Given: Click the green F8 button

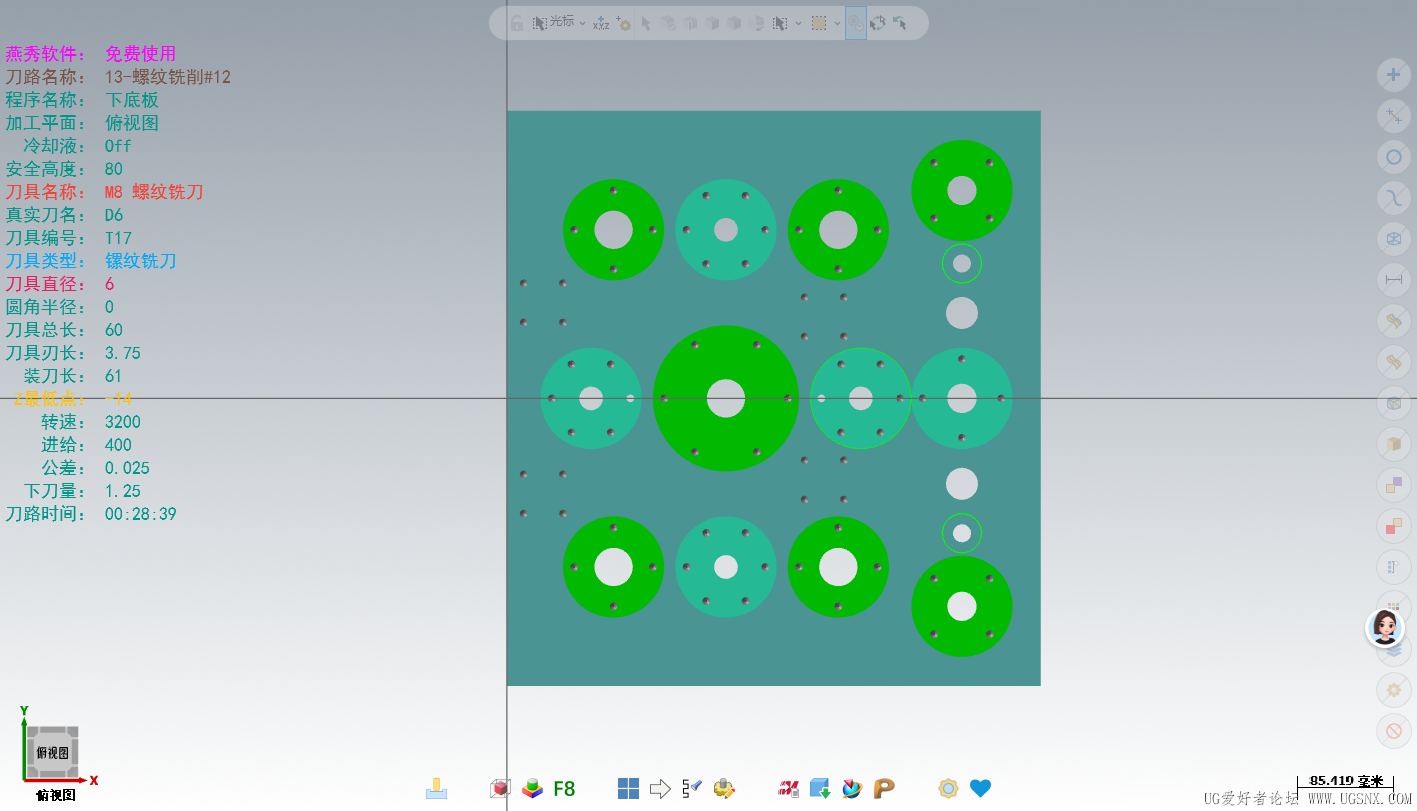Looking at the screenshot, I should (564, 789).
